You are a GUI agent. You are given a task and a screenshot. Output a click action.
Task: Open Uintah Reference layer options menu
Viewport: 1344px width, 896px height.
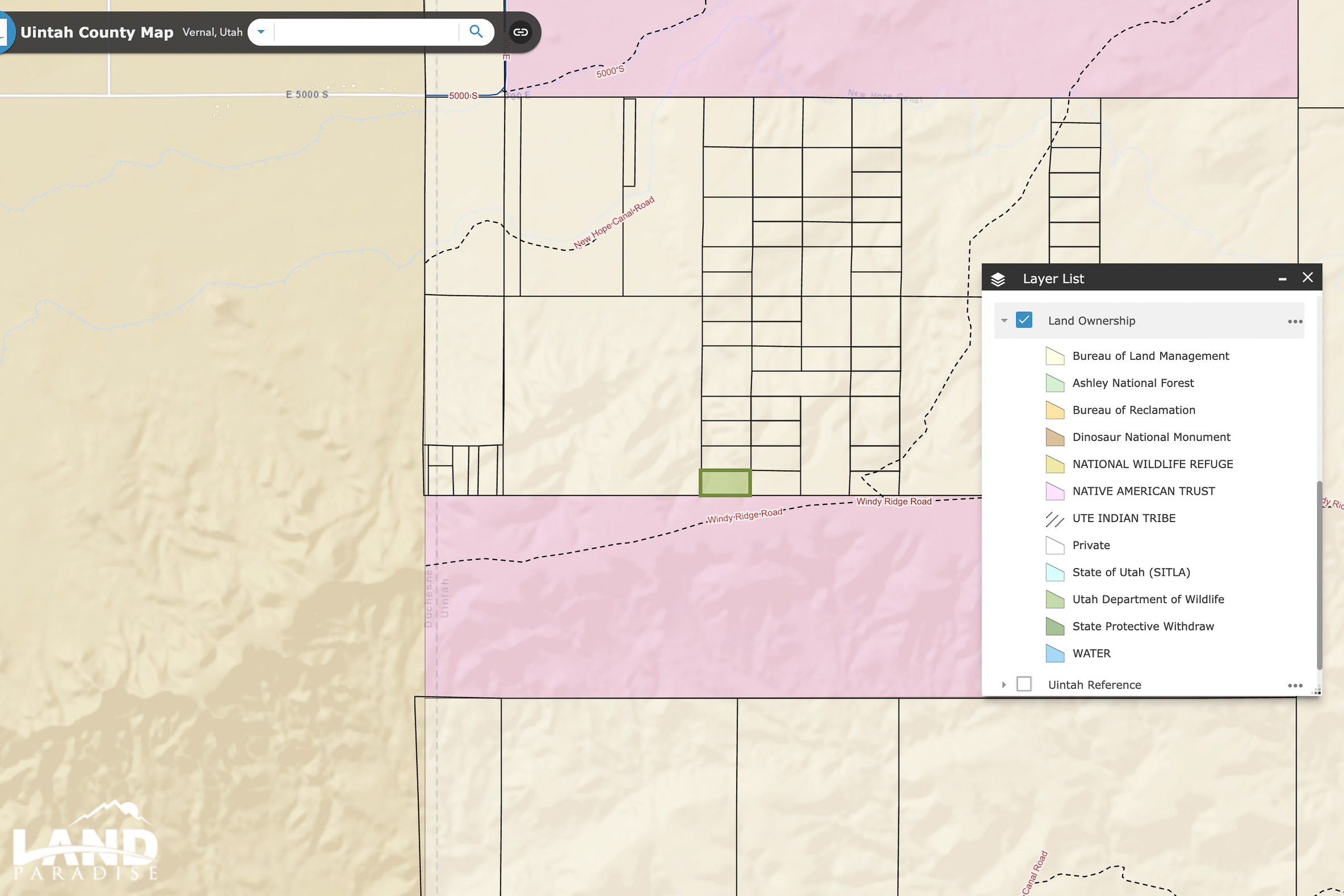click(1295, 685)
